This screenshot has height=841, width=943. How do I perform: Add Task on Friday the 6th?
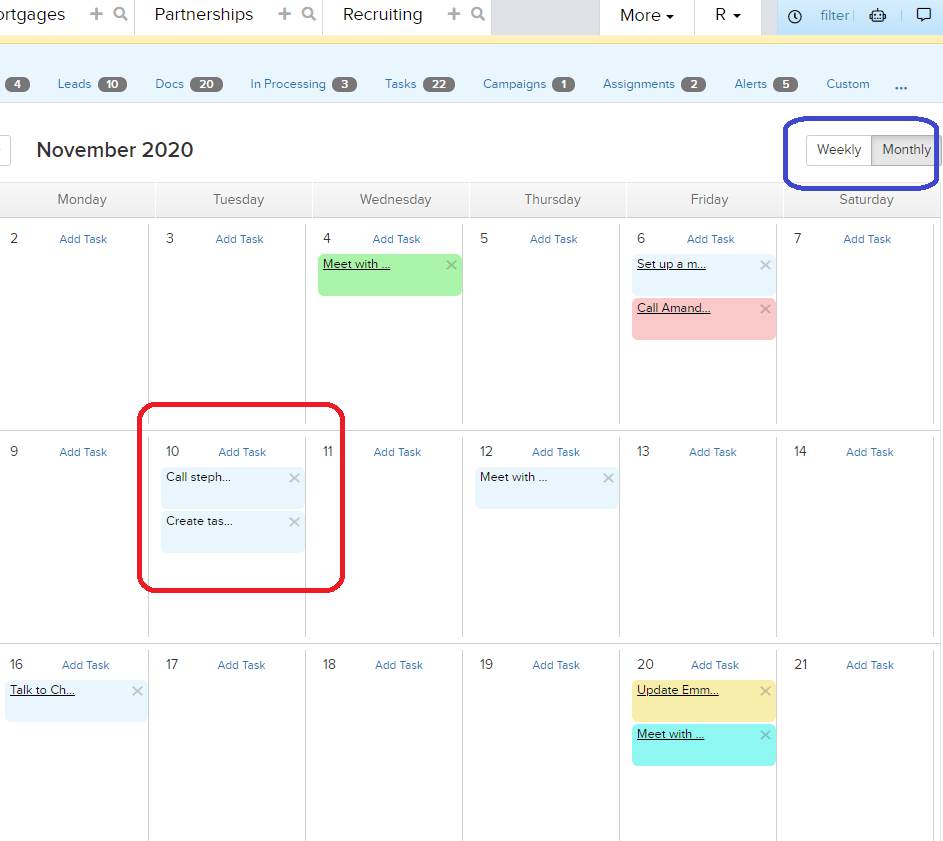coord(711,239)
